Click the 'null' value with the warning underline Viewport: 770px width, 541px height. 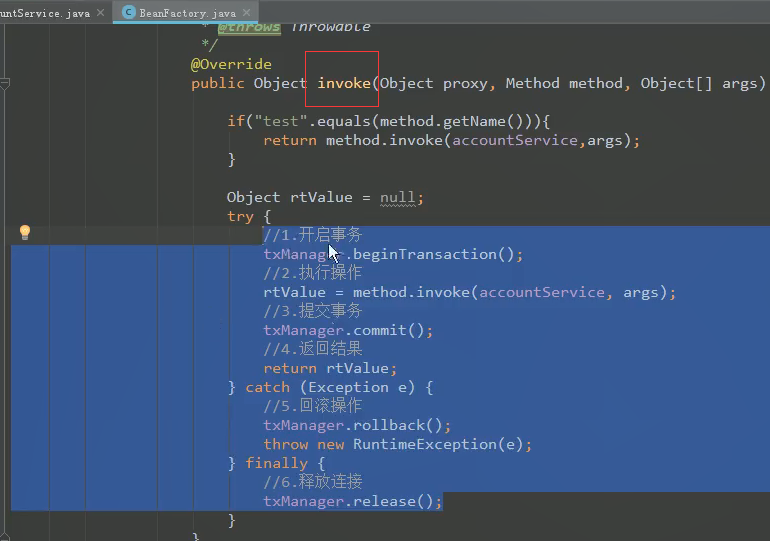click(x=397, y=197)
